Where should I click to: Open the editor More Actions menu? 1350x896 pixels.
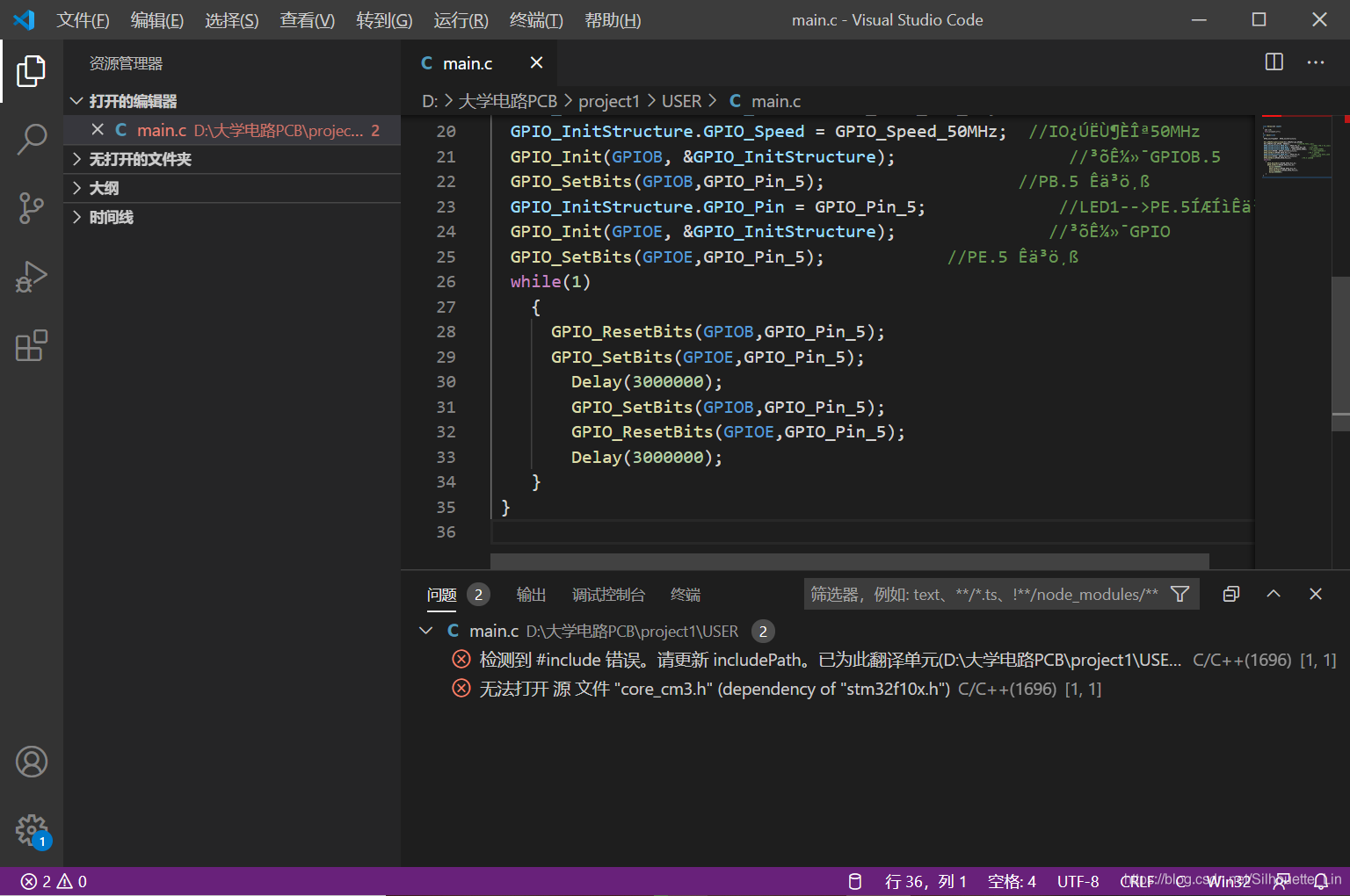point(1316,62)
